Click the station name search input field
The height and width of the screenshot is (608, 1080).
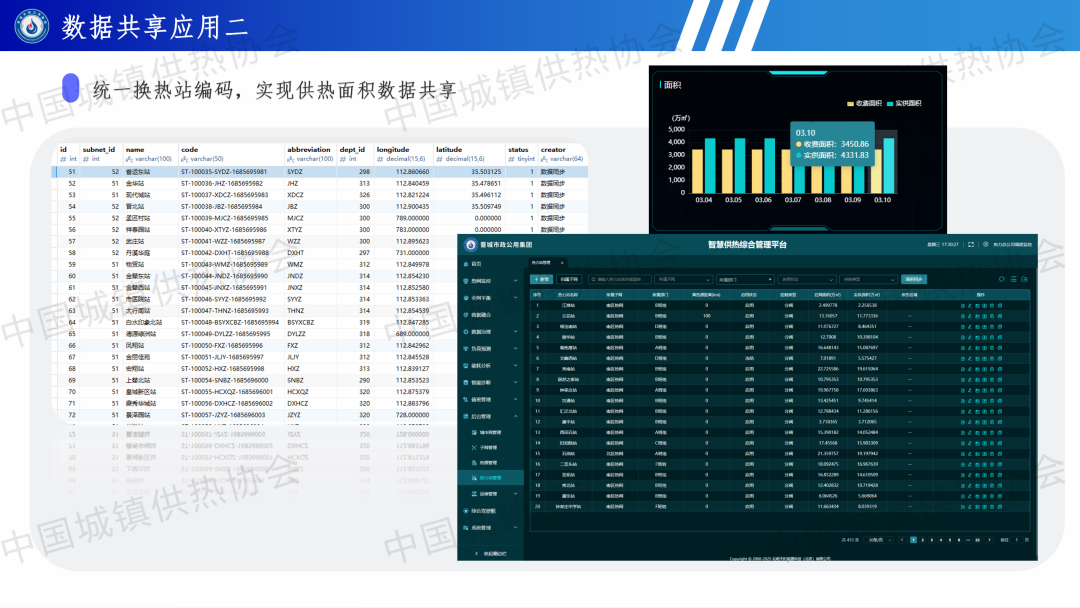620,280
